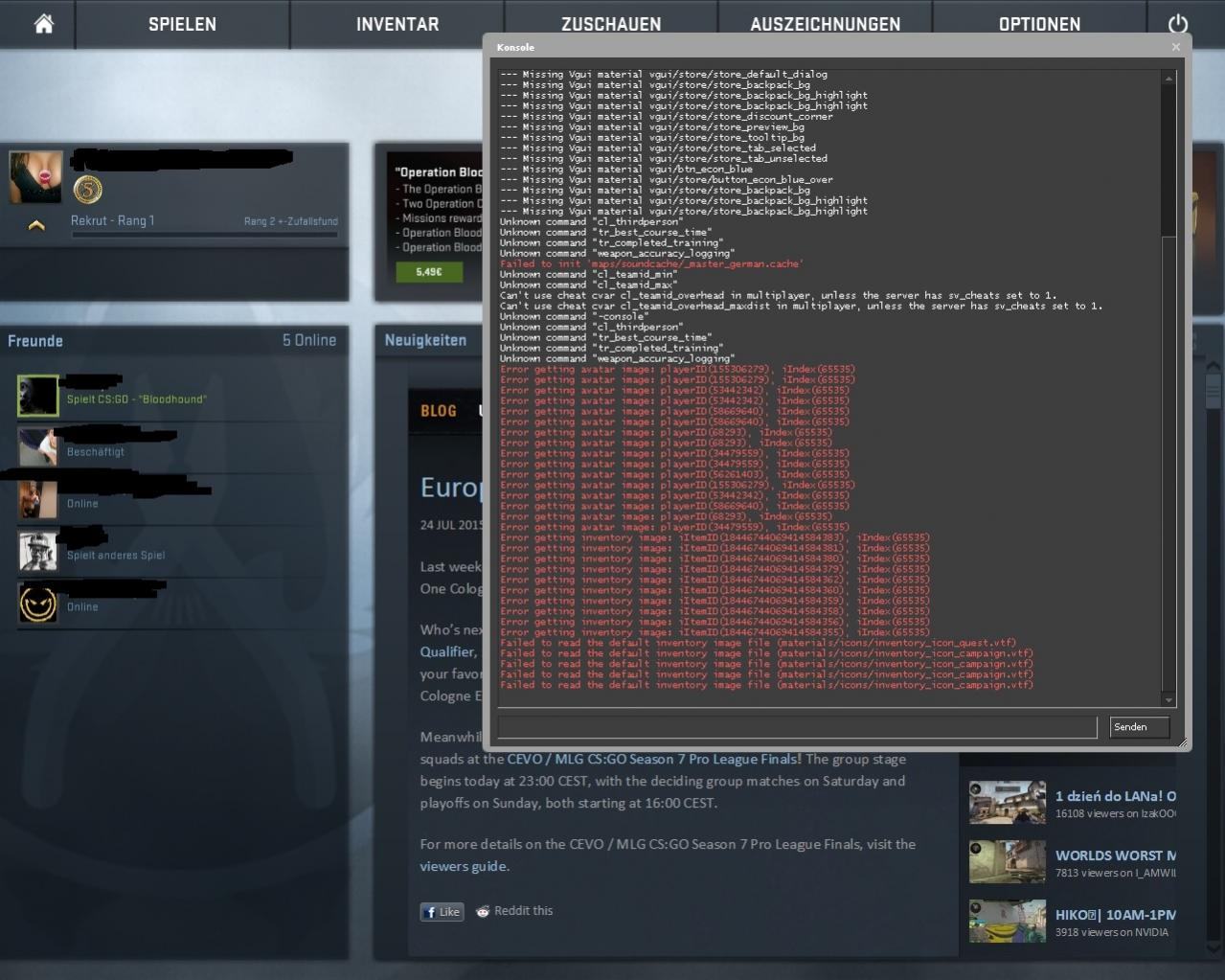Click the 5 Online friends count
This screenshot has width=1225, height=980.
click(309, 340)
